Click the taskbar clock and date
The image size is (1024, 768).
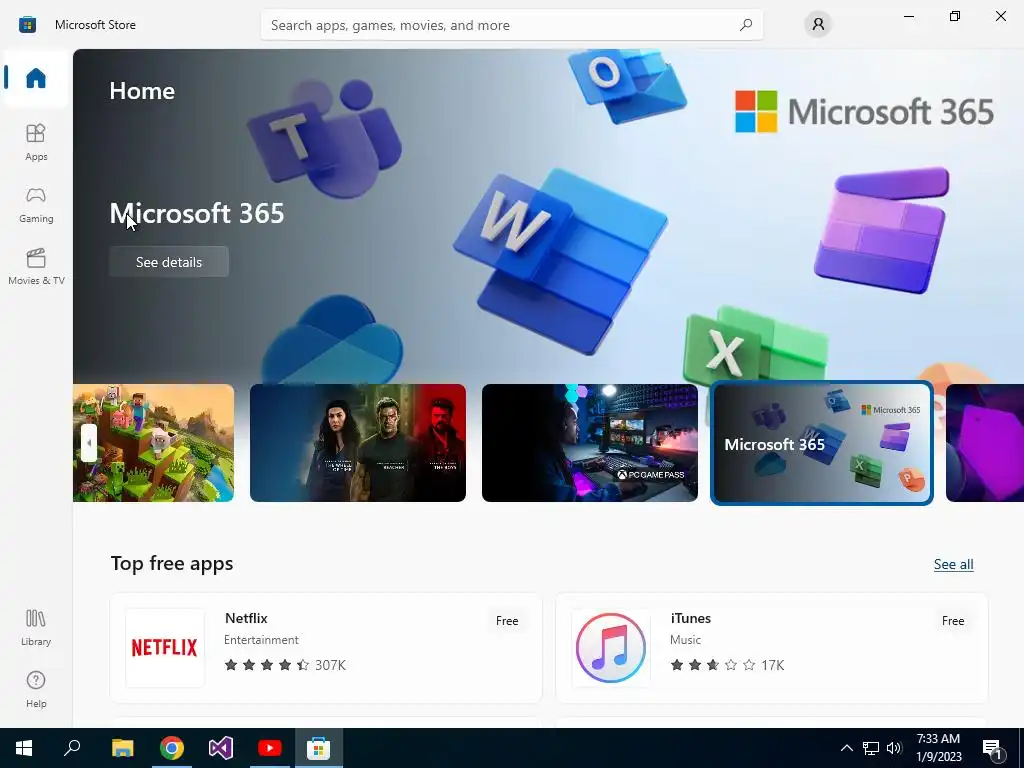click(x=938, y=748)
